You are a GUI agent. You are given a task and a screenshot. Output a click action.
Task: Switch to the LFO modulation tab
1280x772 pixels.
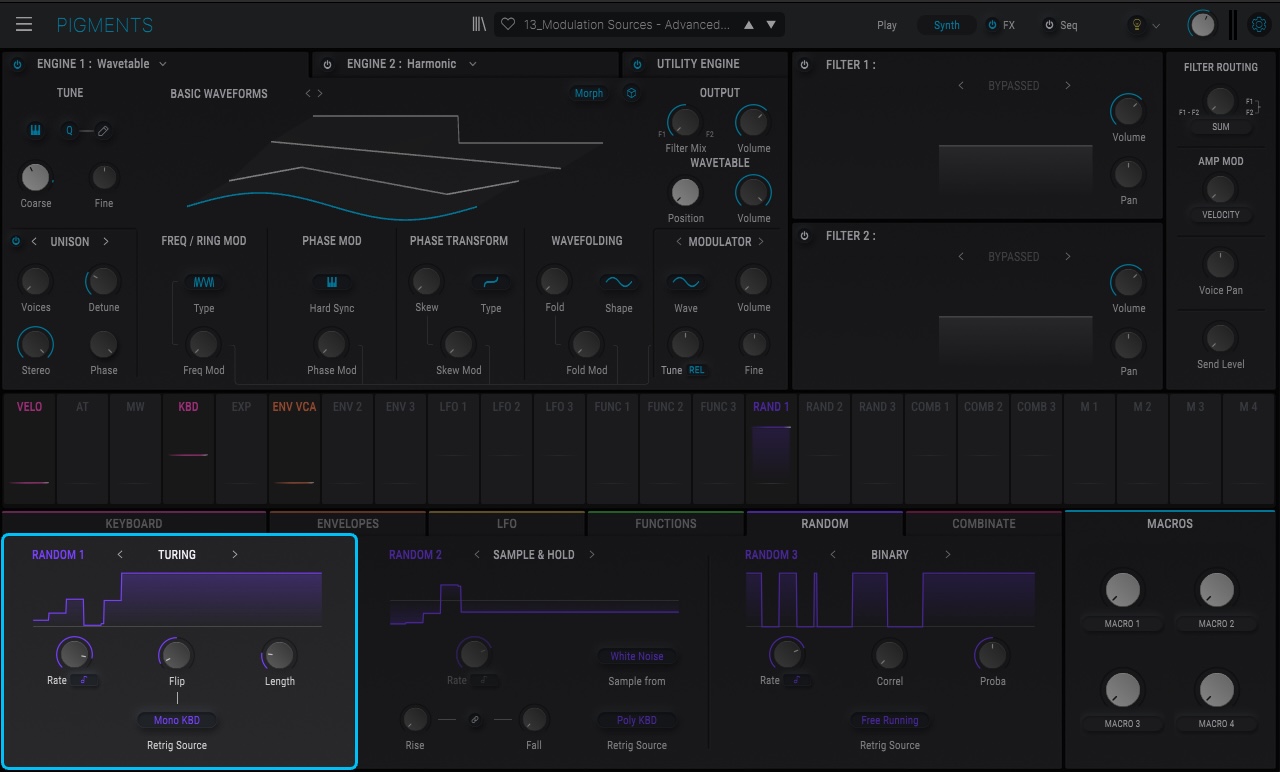click(x=507, y=523)
